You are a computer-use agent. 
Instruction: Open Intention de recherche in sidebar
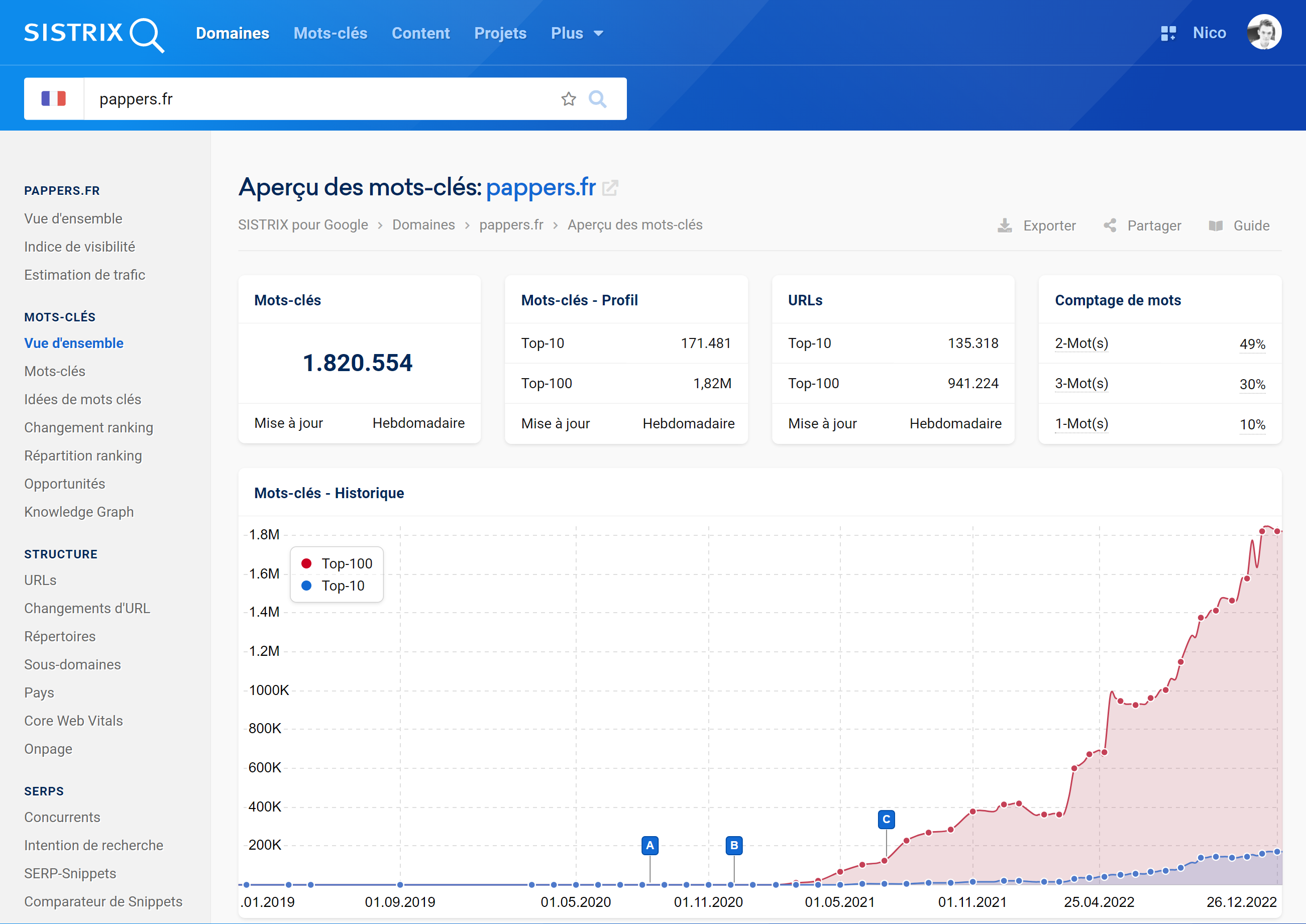point(94,846)
